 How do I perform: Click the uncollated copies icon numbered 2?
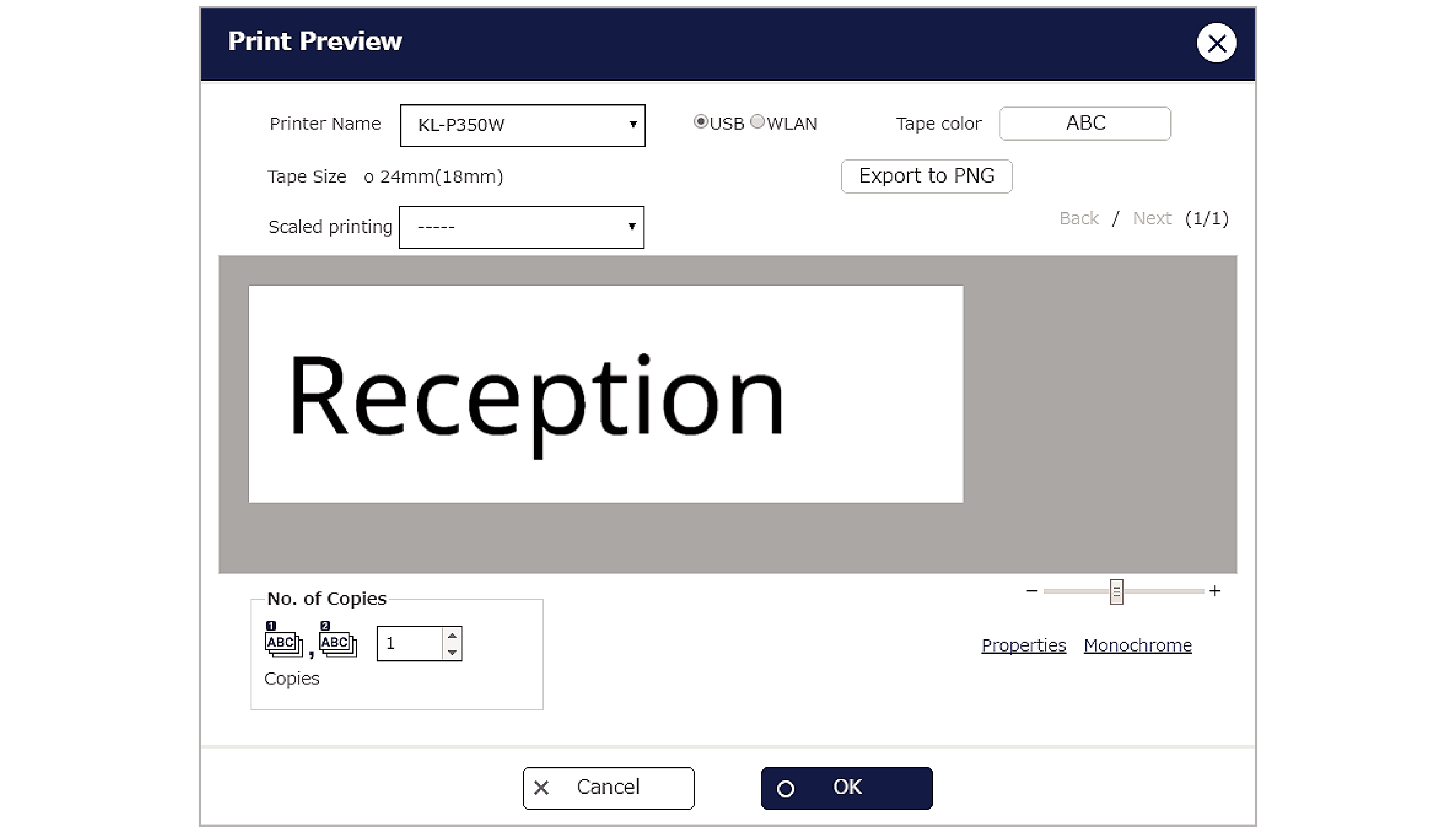click(x=338, y=641)
